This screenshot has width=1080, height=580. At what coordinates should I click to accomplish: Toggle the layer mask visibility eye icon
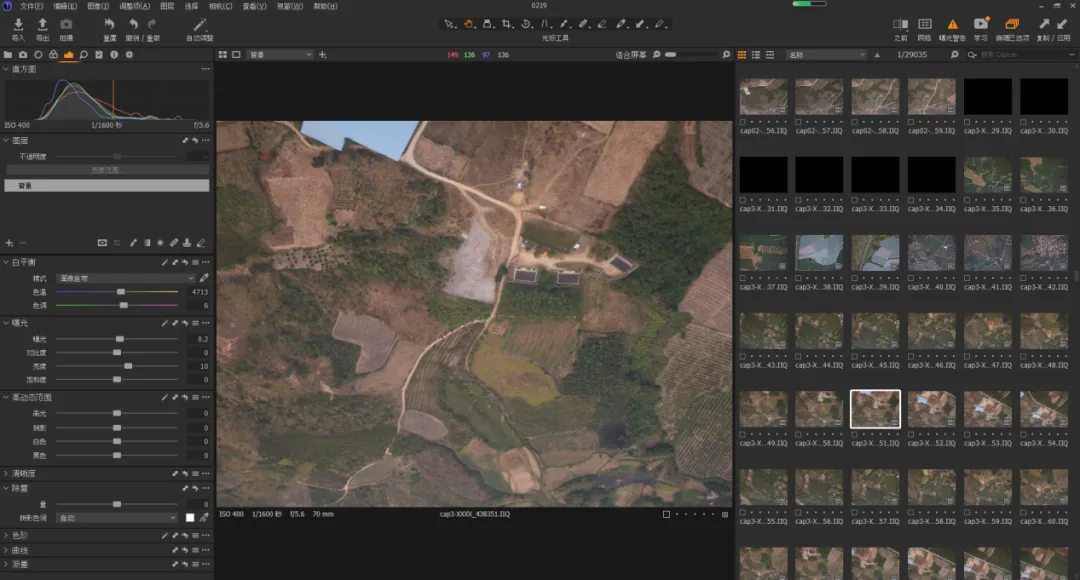(x=102, y=242)
